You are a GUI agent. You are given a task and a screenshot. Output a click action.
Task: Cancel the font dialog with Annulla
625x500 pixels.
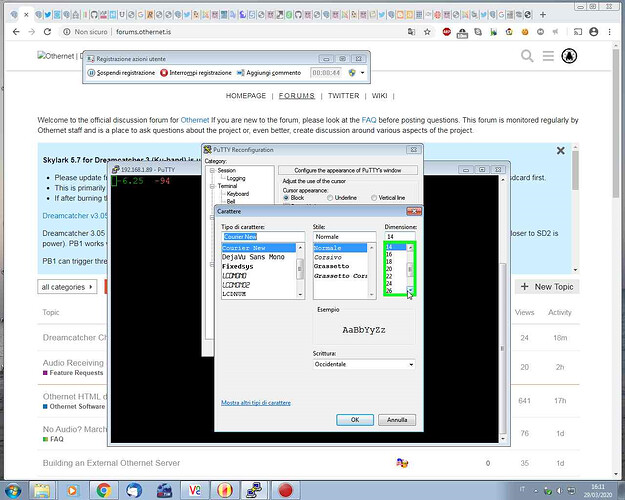[x=397, y=420]
